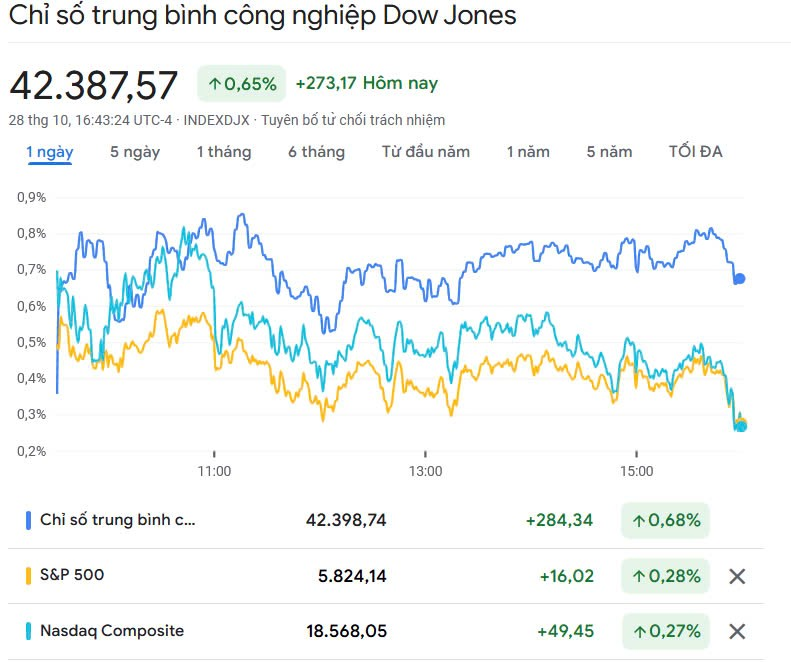
Task: Click the 0,28% up-arrow badge for S&P 500
Action: click(664, 576)
